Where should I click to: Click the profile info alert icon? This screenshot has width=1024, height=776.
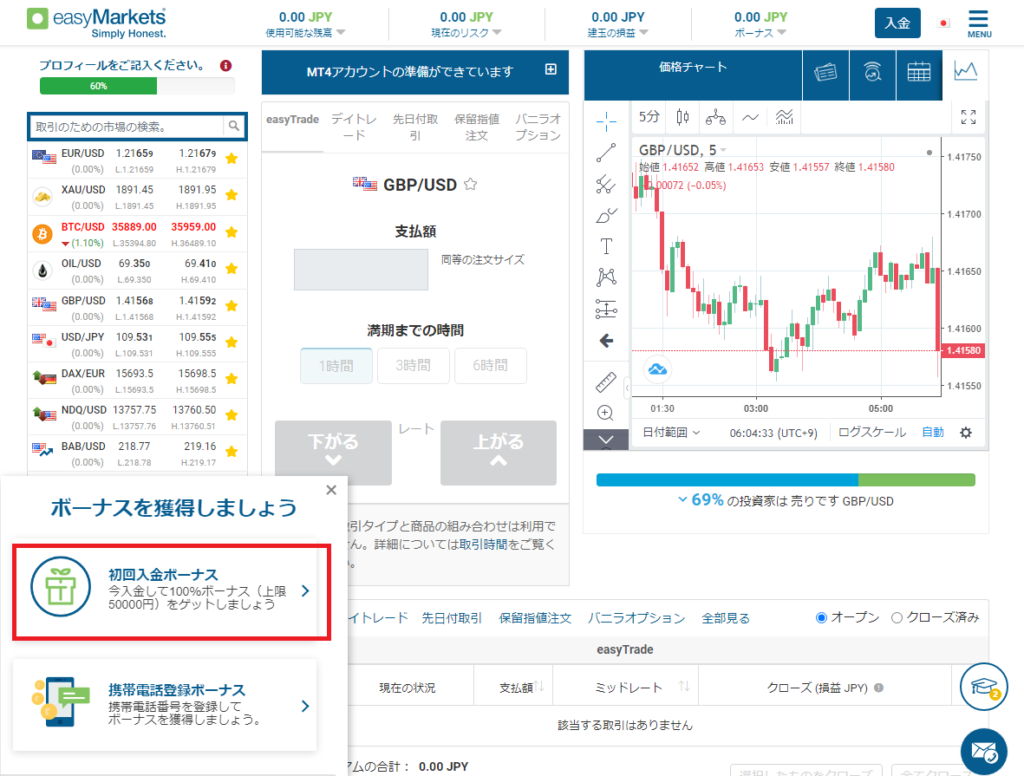click(x=226, y=65)
